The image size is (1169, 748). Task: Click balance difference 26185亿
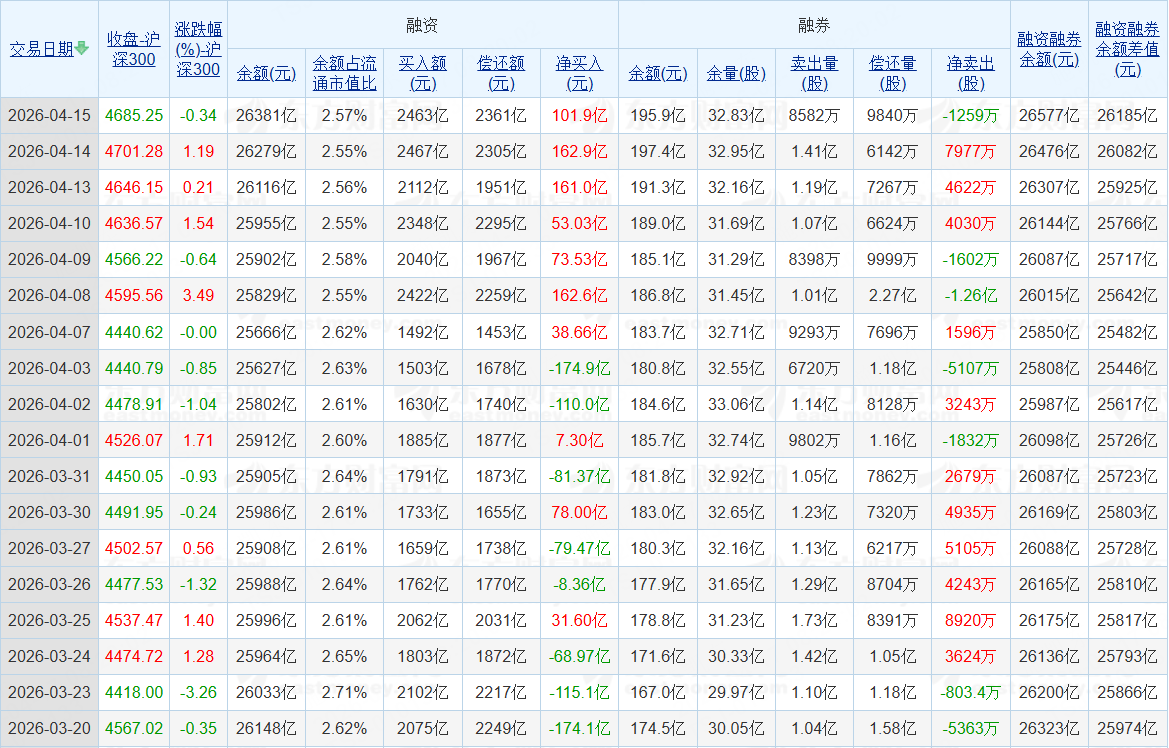tap(1127, 116)
